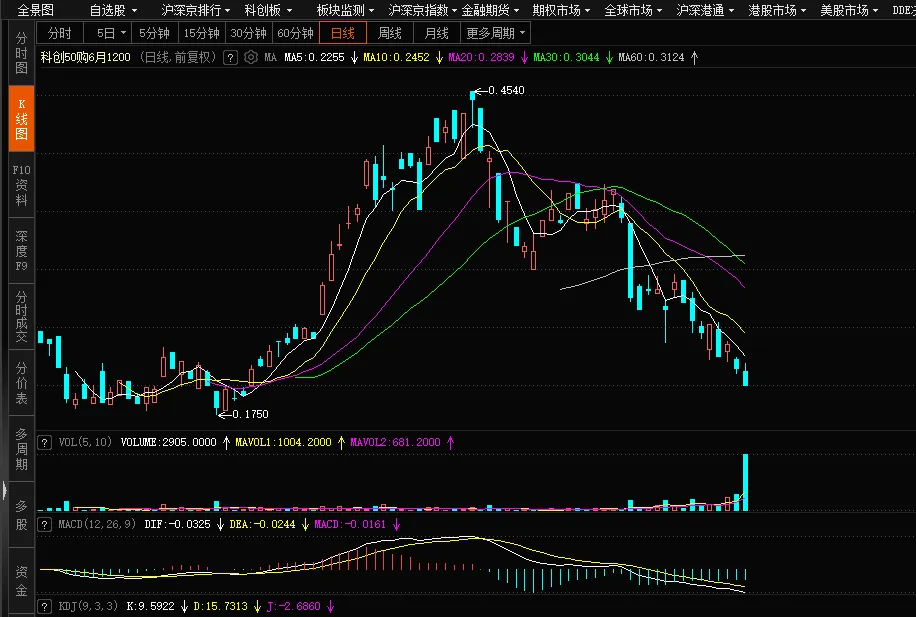Viewport: 916px width, 617px height.
Task: Open the 分时图 sidebar view
Action: pos(22,53)
